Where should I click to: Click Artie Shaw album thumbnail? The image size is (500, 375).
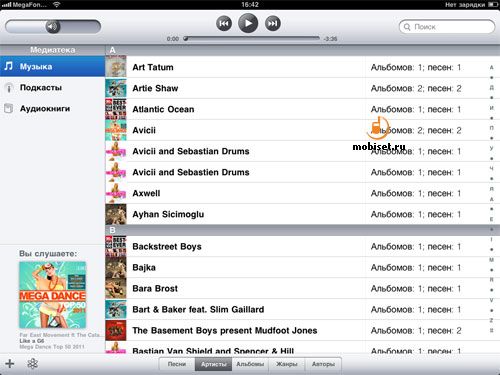coord(116,88)
